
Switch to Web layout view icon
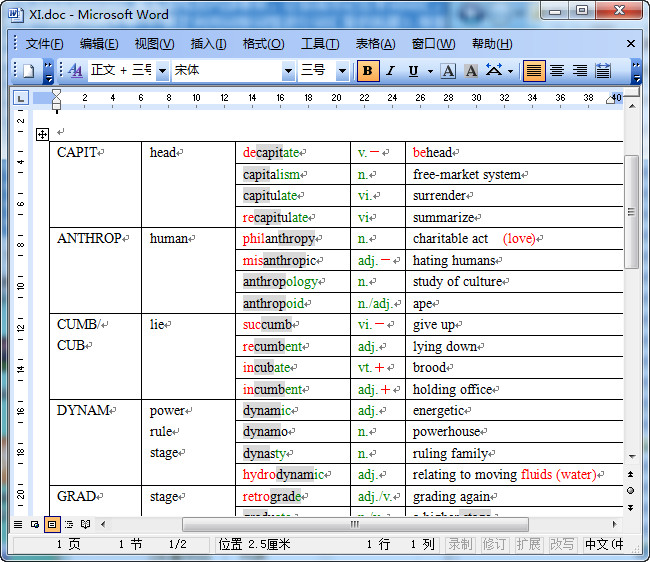click(35, 524)
